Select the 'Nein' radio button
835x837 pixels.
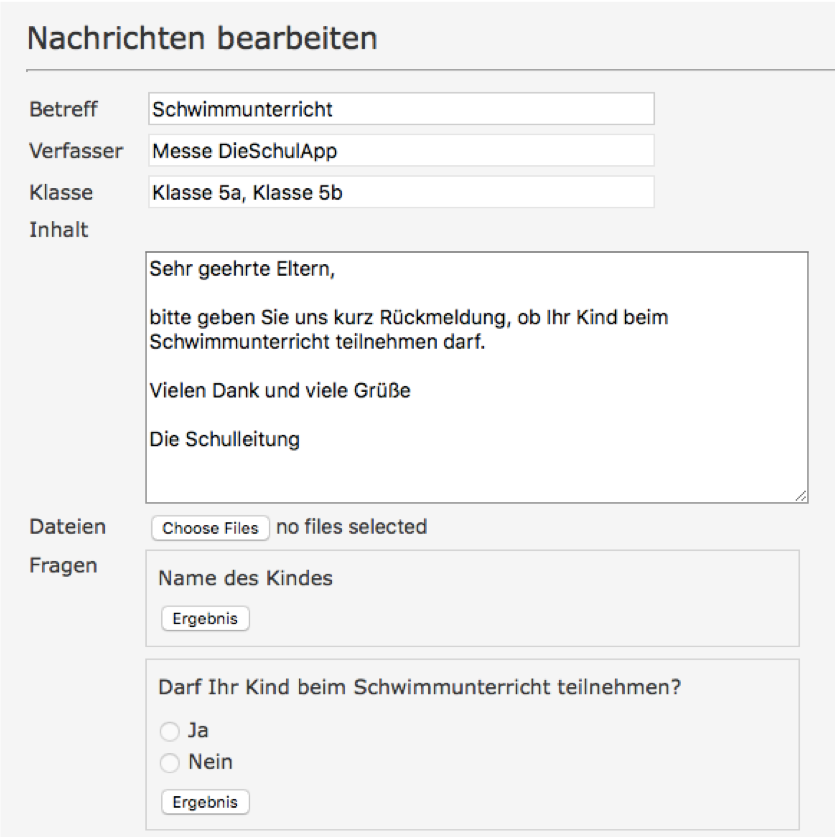(170, 762)
